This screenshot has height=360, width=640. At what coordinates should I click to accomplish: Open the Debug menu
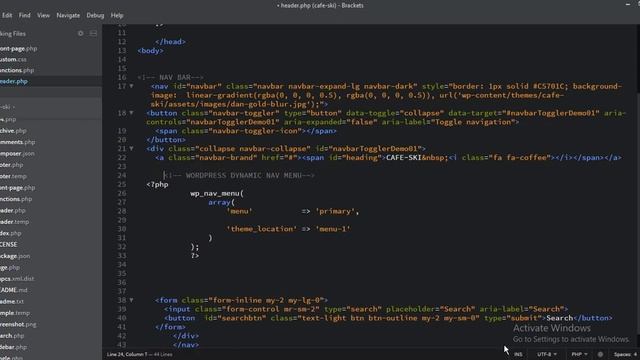pos(95,15)
